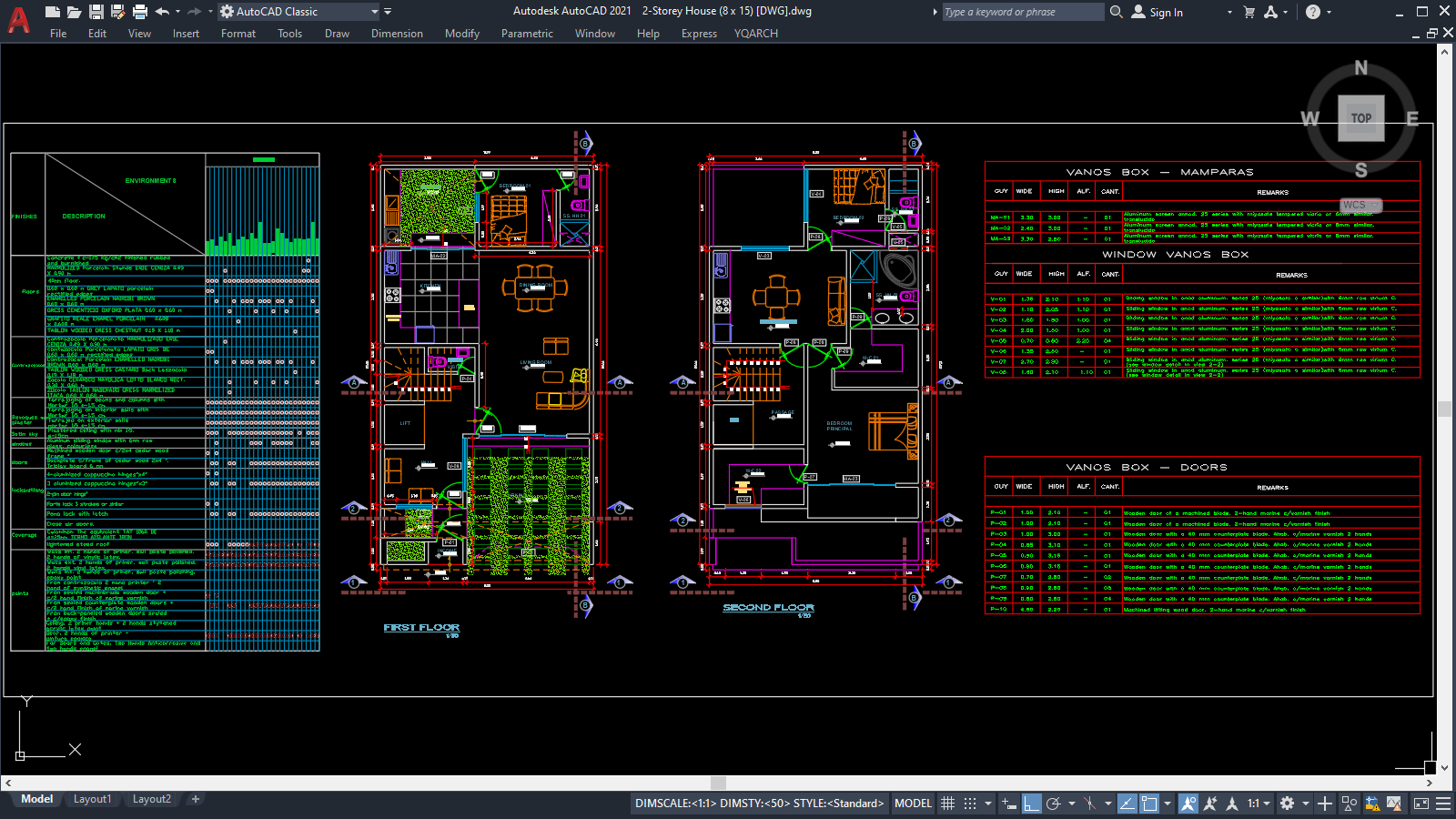Click the Help question mark icon
This screenshot has width=1456, height=819.
click(1312, 12)
